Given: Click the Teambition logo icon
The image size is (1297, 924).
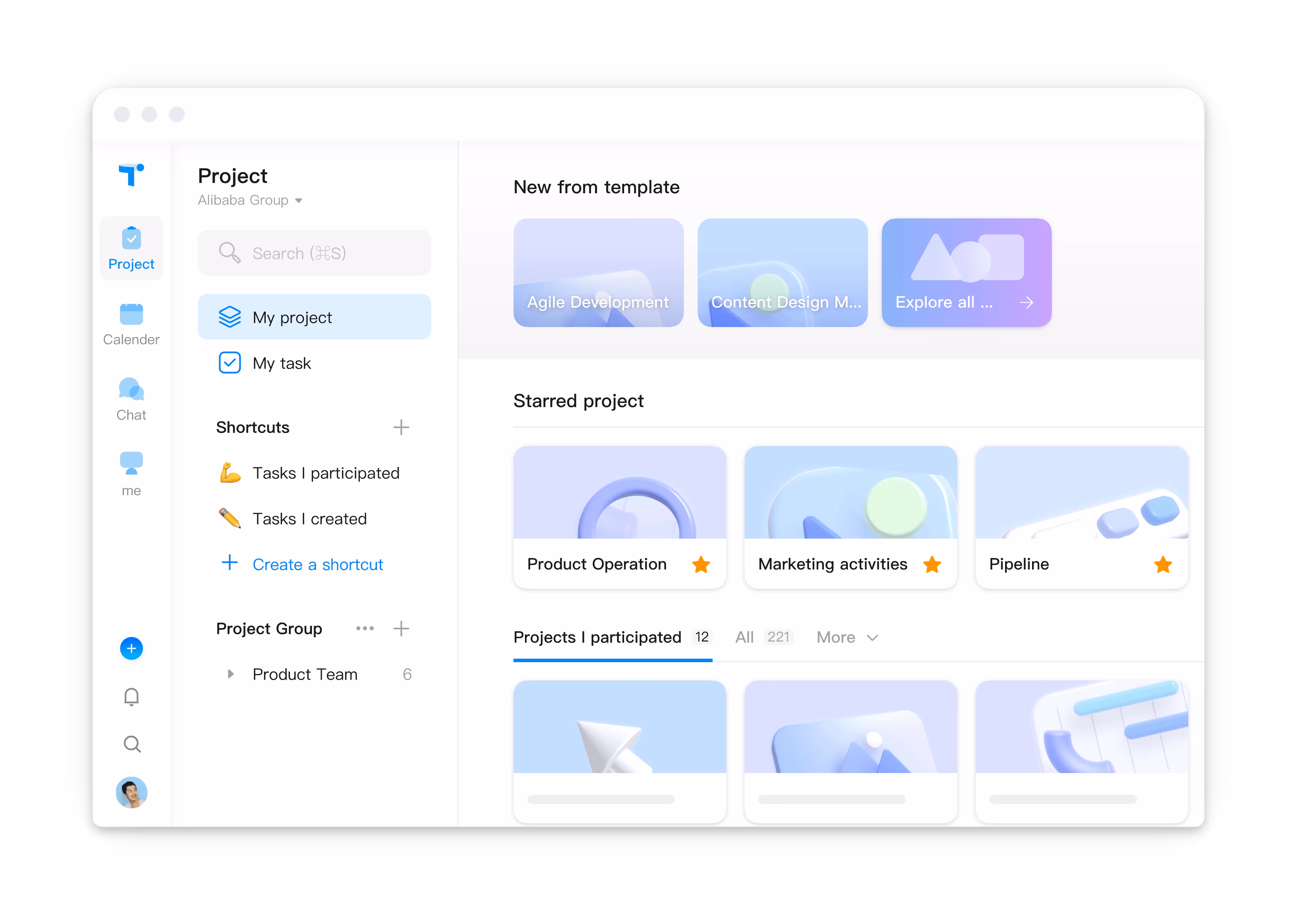Looking at the screenshot, I should point(131,175).
